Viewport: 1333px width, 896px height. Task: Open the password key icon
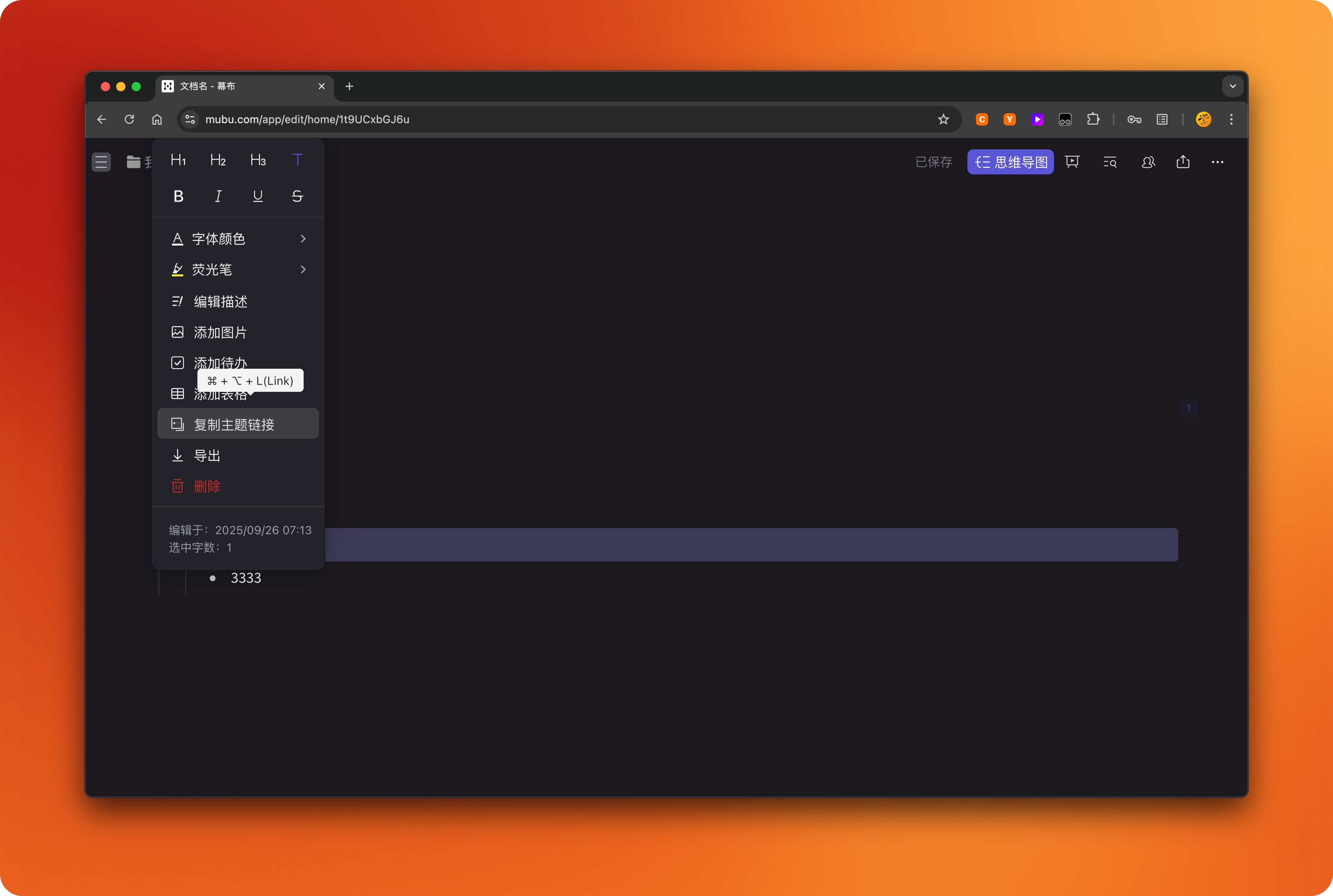1134,119
